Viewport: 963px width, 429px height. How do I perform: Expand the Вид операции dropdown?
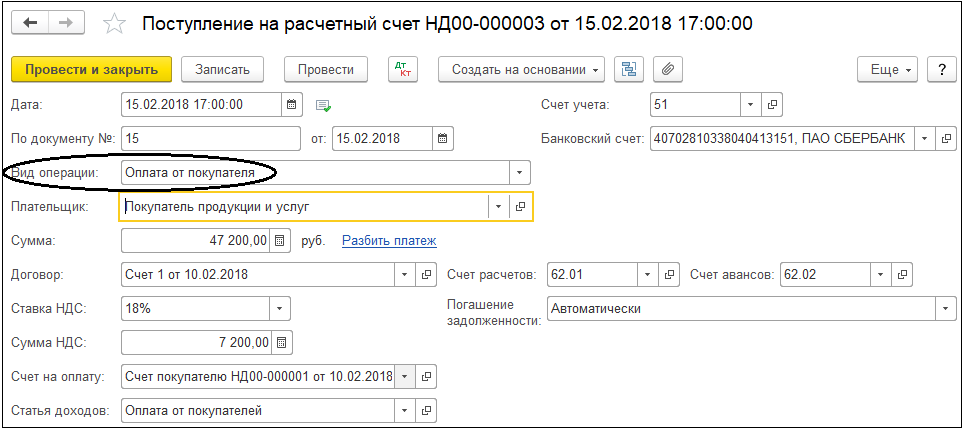[520, 173]
